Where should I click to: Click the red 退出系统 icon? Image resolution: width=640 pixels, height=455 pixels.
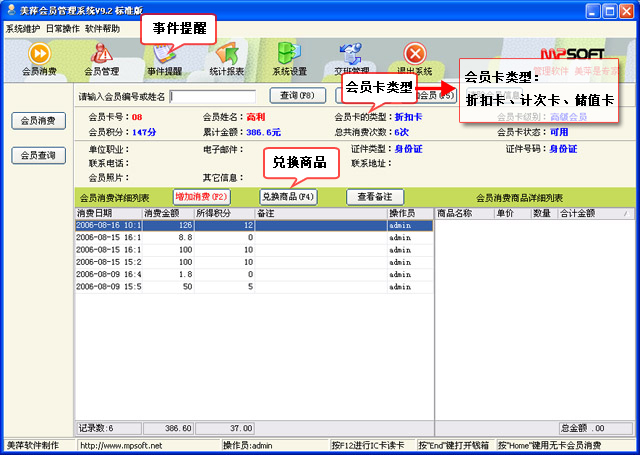pyautogui.click(x=412, y=58)
